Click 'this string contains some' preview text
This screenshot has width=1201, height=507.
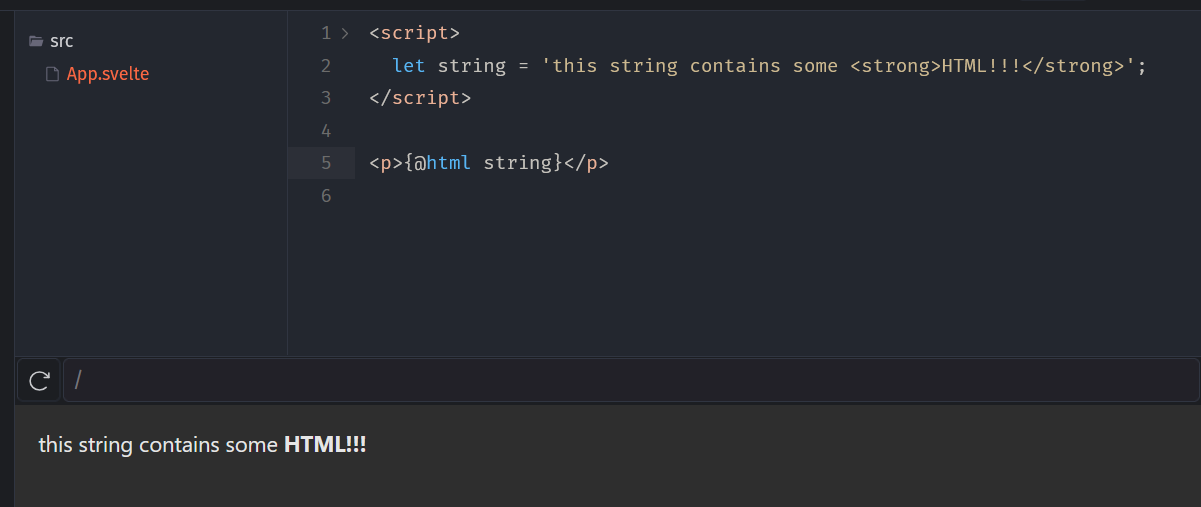158,444
